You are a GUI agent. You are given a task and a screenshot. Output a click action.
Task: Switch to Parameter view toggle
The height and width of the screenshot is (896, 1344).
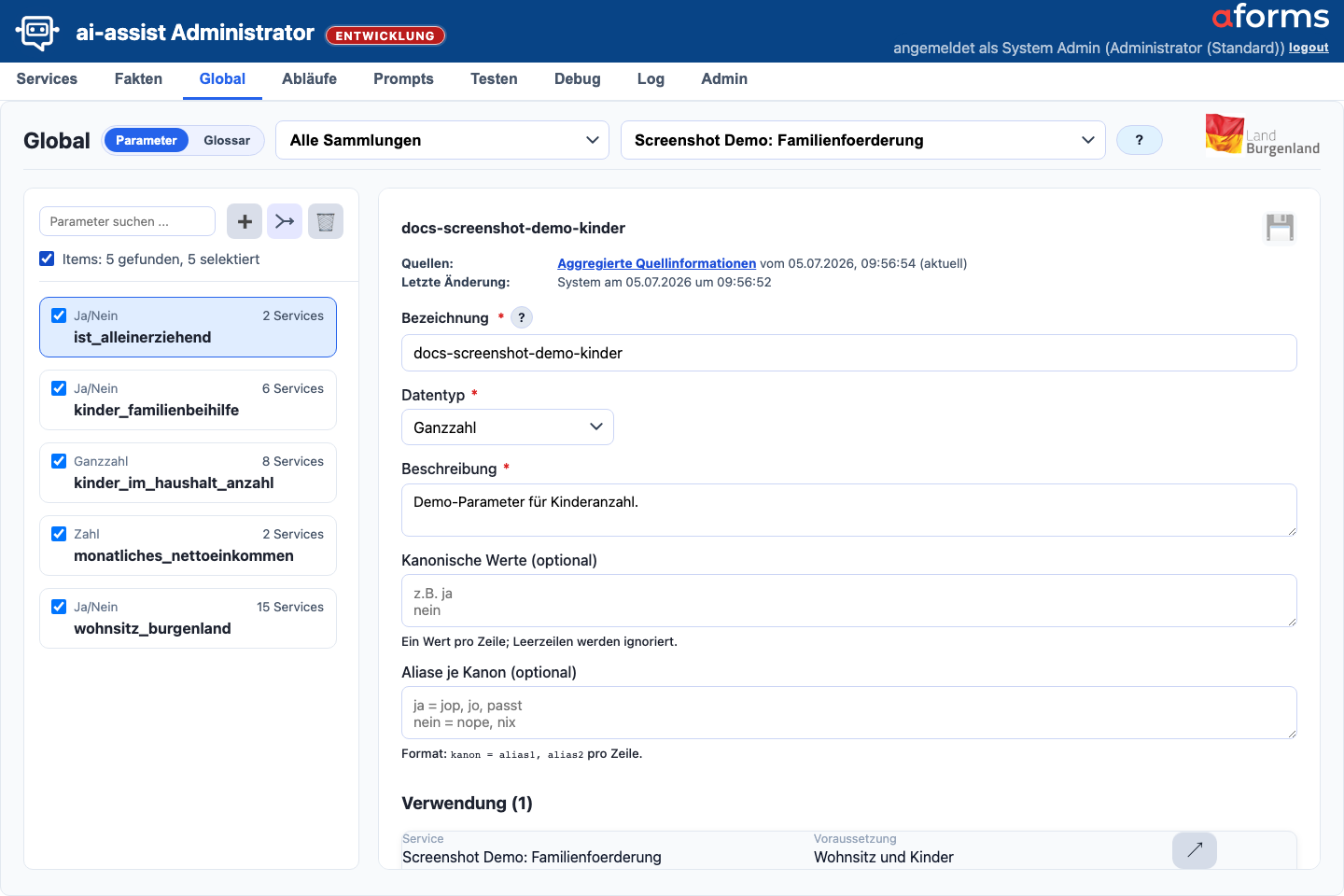(146, 140)
